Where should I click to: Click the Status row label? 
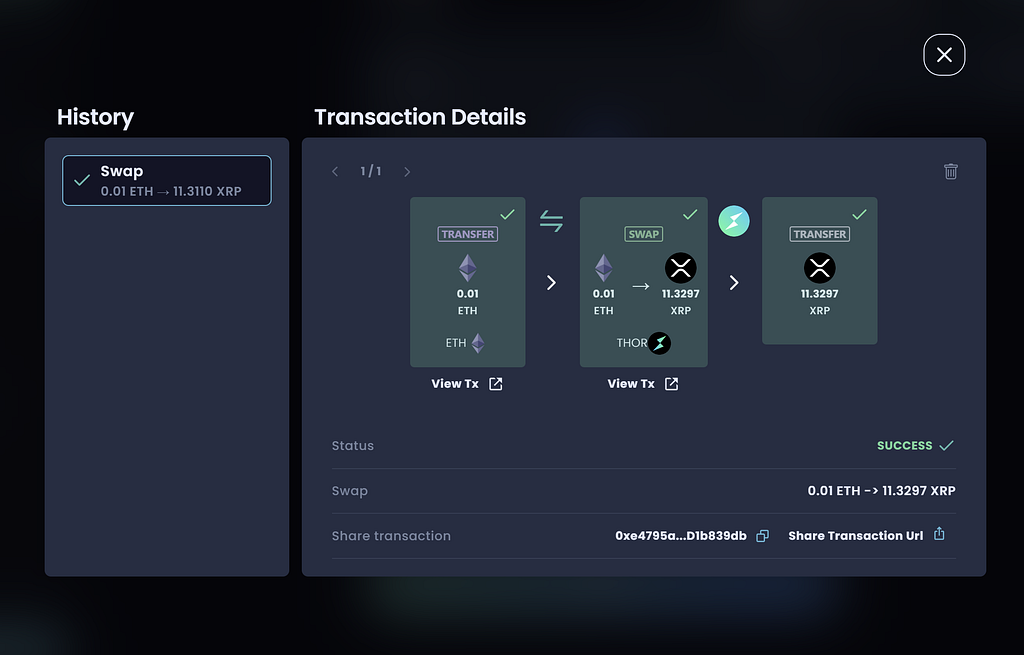pyautogui.click(x=353, y=445)
